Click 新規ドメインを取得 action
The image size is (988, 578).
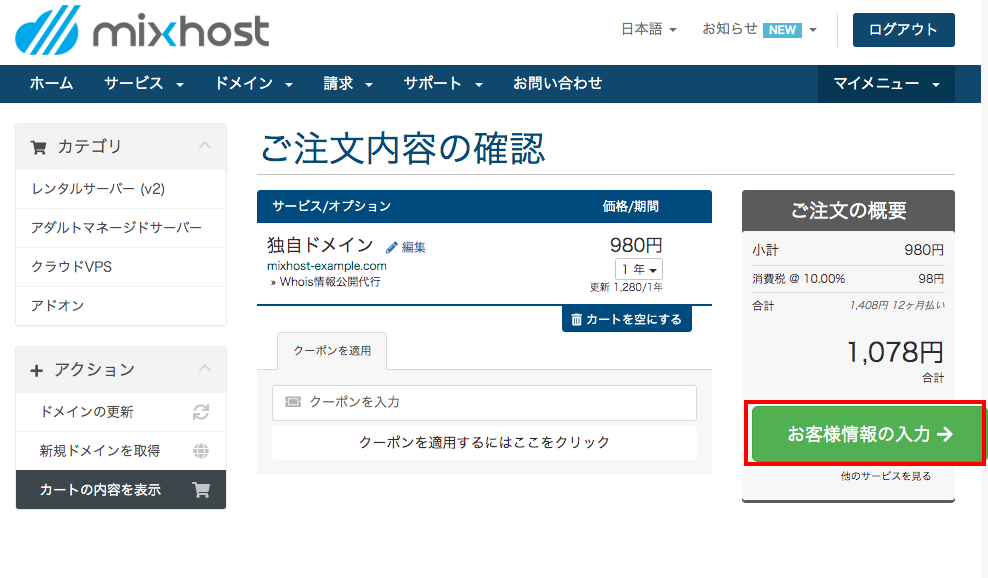tap(121, 451)
